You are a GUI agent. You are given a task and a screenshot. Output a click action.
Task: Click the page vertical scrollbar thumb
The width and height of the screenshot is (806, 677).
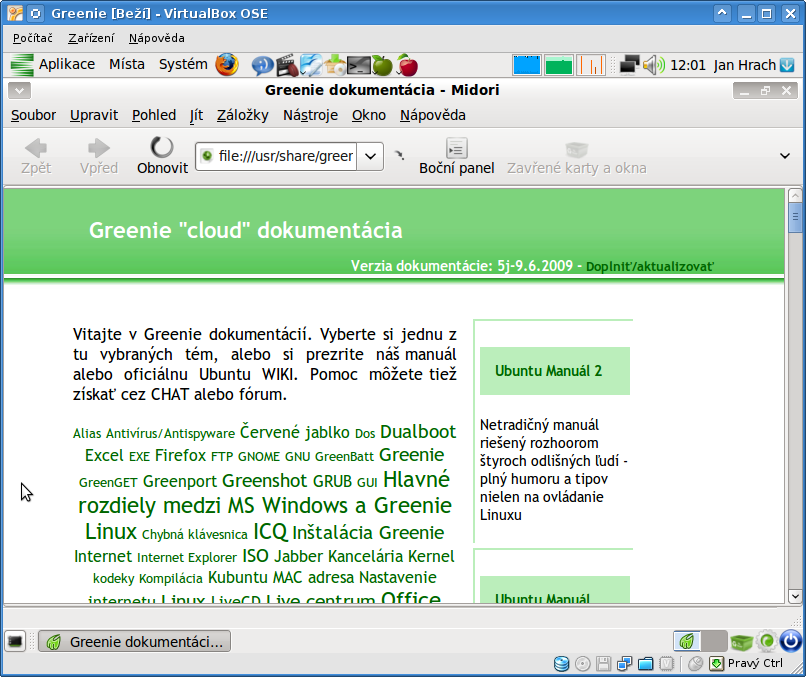pyautogui.click(x=795, y=217)
